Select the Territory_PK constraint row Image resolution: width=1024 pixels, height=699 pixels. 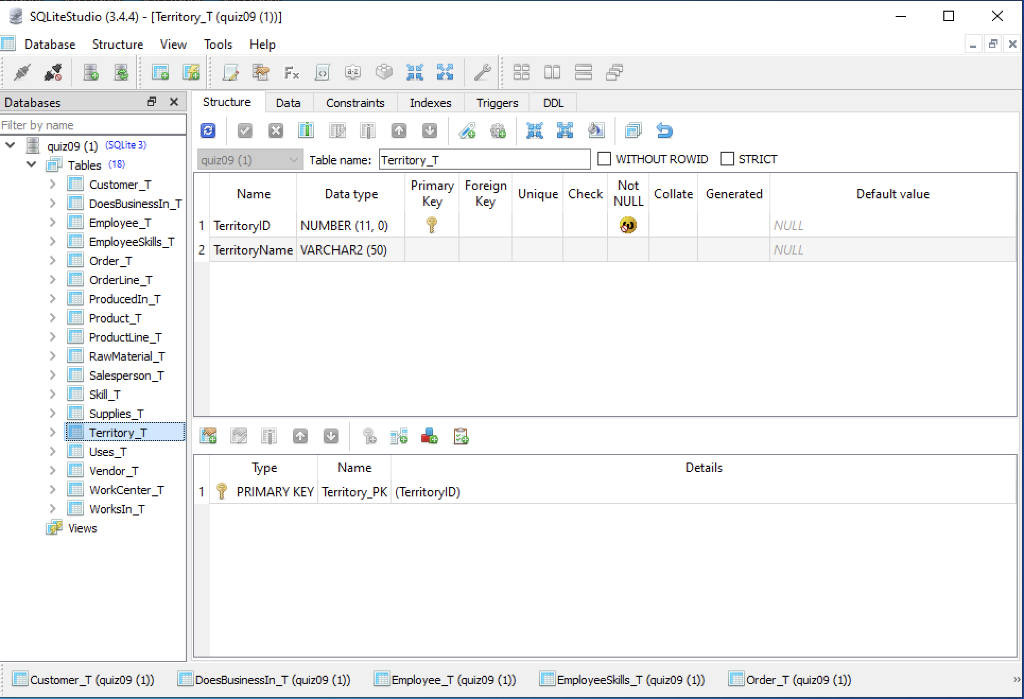[605, 491]
